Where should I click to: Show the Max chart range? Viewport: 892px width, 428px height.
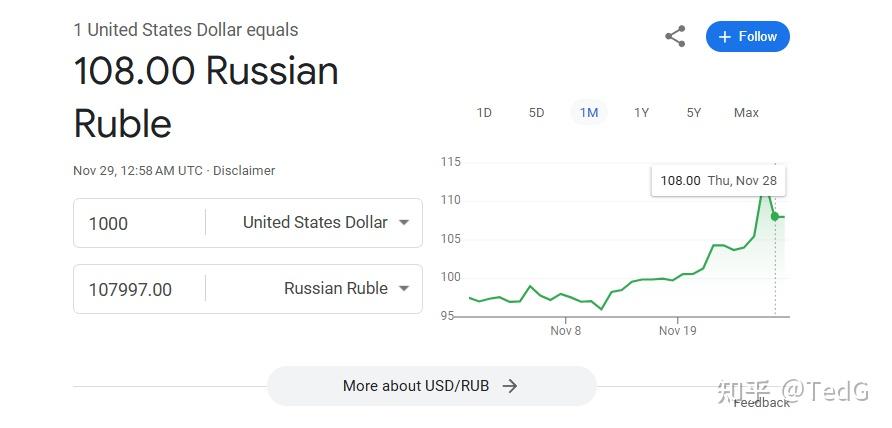click(746, 113)
